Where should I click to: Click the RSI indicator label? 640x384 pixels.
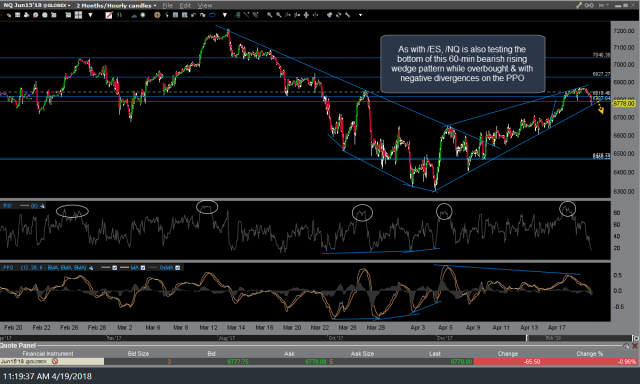click(7, 206)
